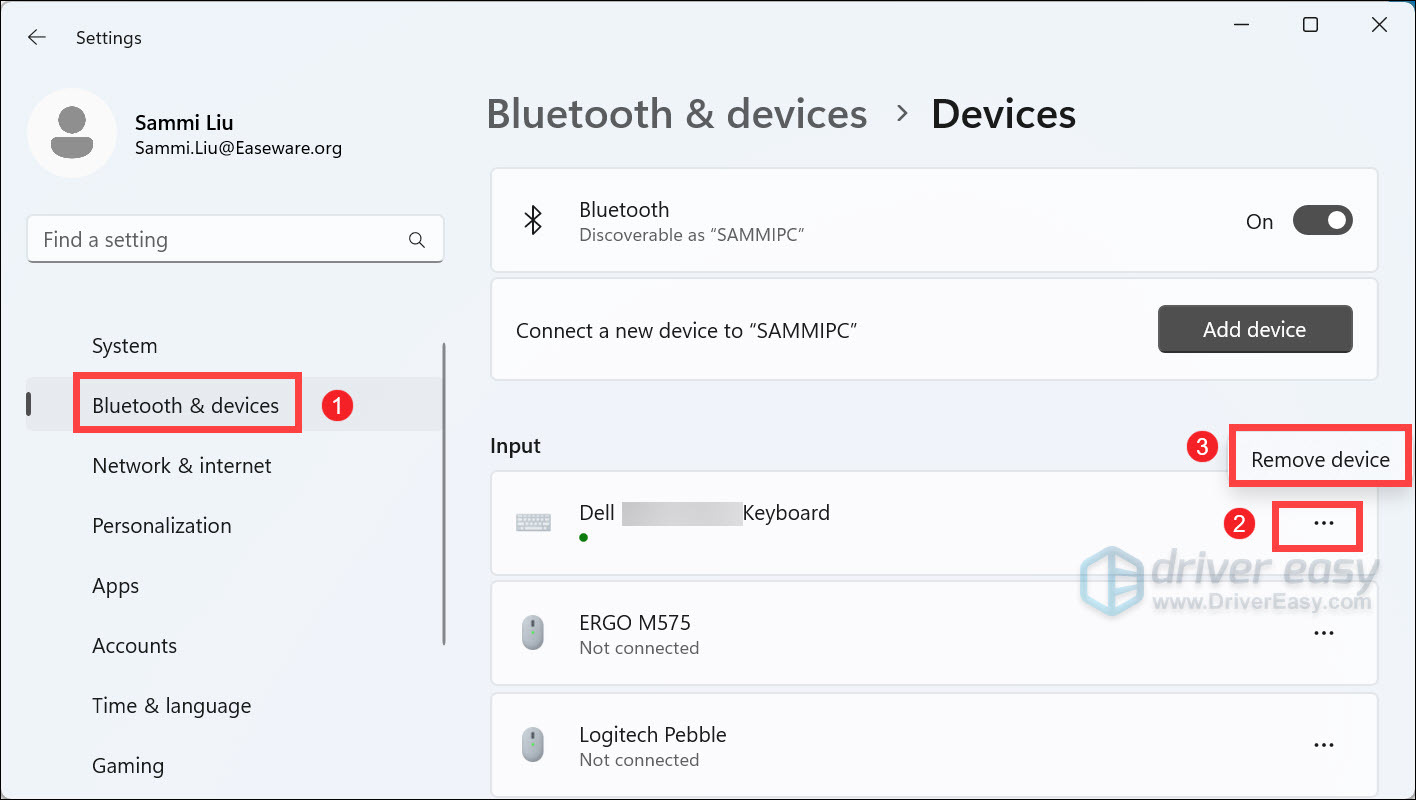Open the Gaming settings page
The height and width of the screenshot is (800, 1416).
click(x=128, y=765)
